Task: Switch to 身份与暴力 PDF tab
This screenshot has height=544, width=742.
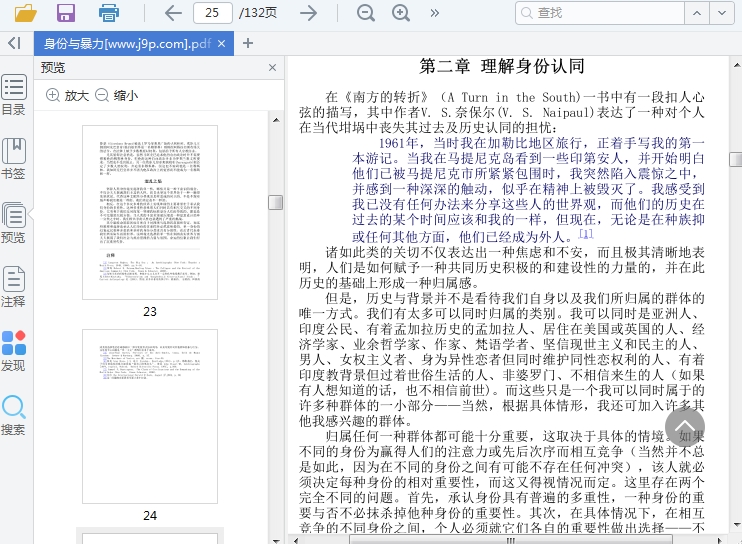Action: [126, 44]
